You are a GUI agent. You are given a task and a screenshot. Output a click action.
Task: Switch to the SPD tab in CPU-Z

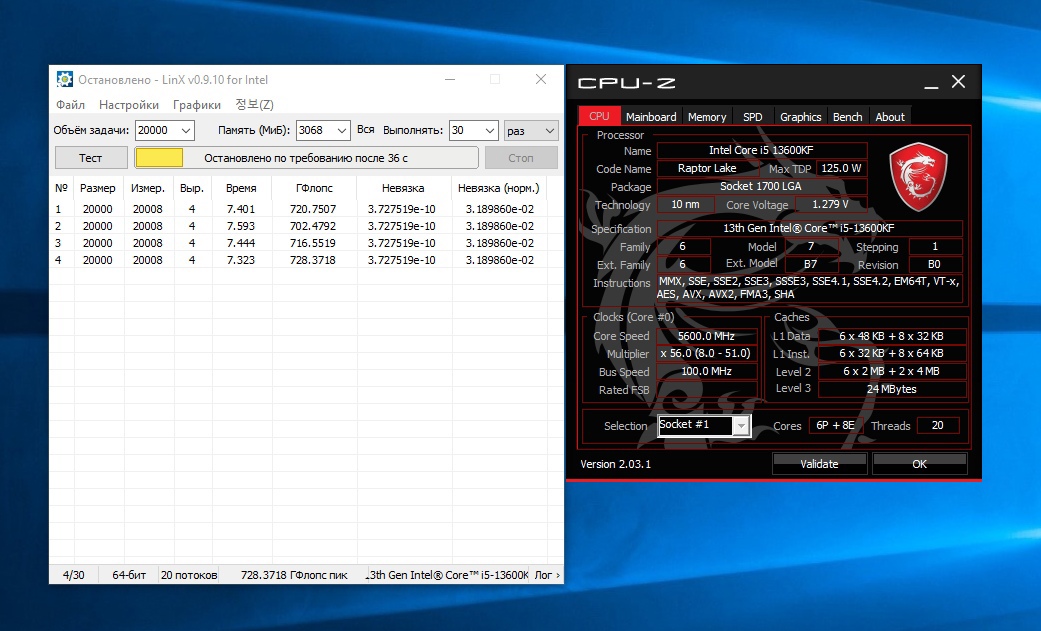752,116
